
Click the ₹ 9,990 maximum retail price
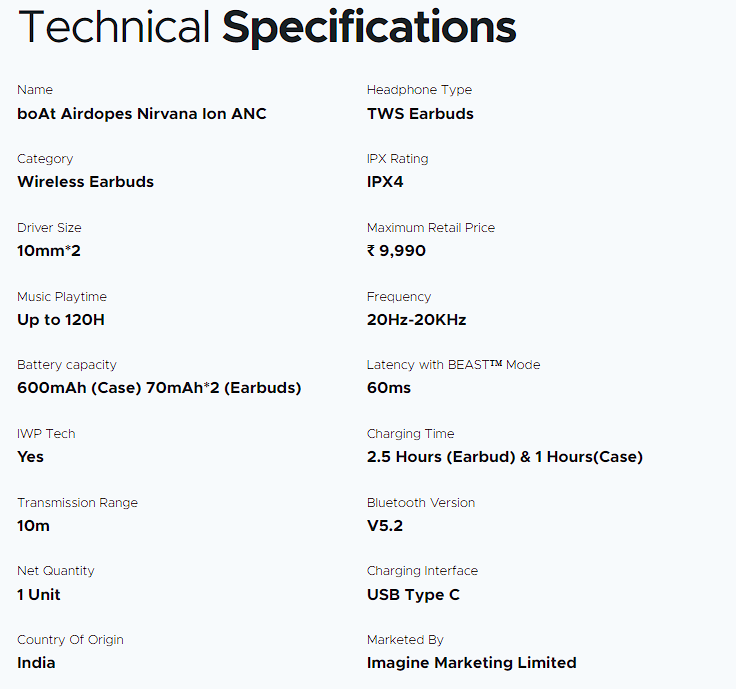(x=396, y=251)
